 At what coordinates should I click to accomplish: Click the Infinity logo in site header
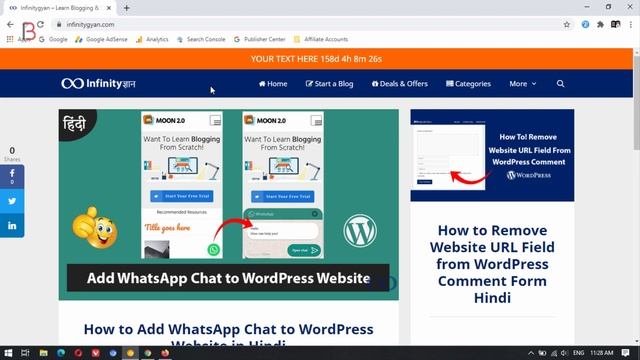[x=98, y=84]
